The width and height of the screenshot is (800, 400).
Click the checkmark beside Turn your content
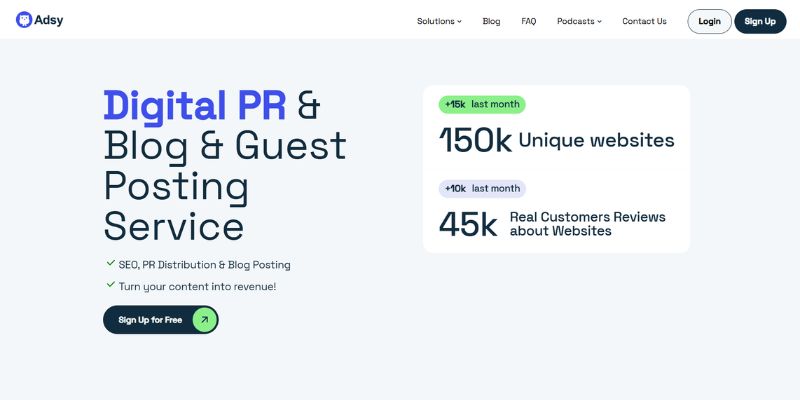[x=111, y=285]
